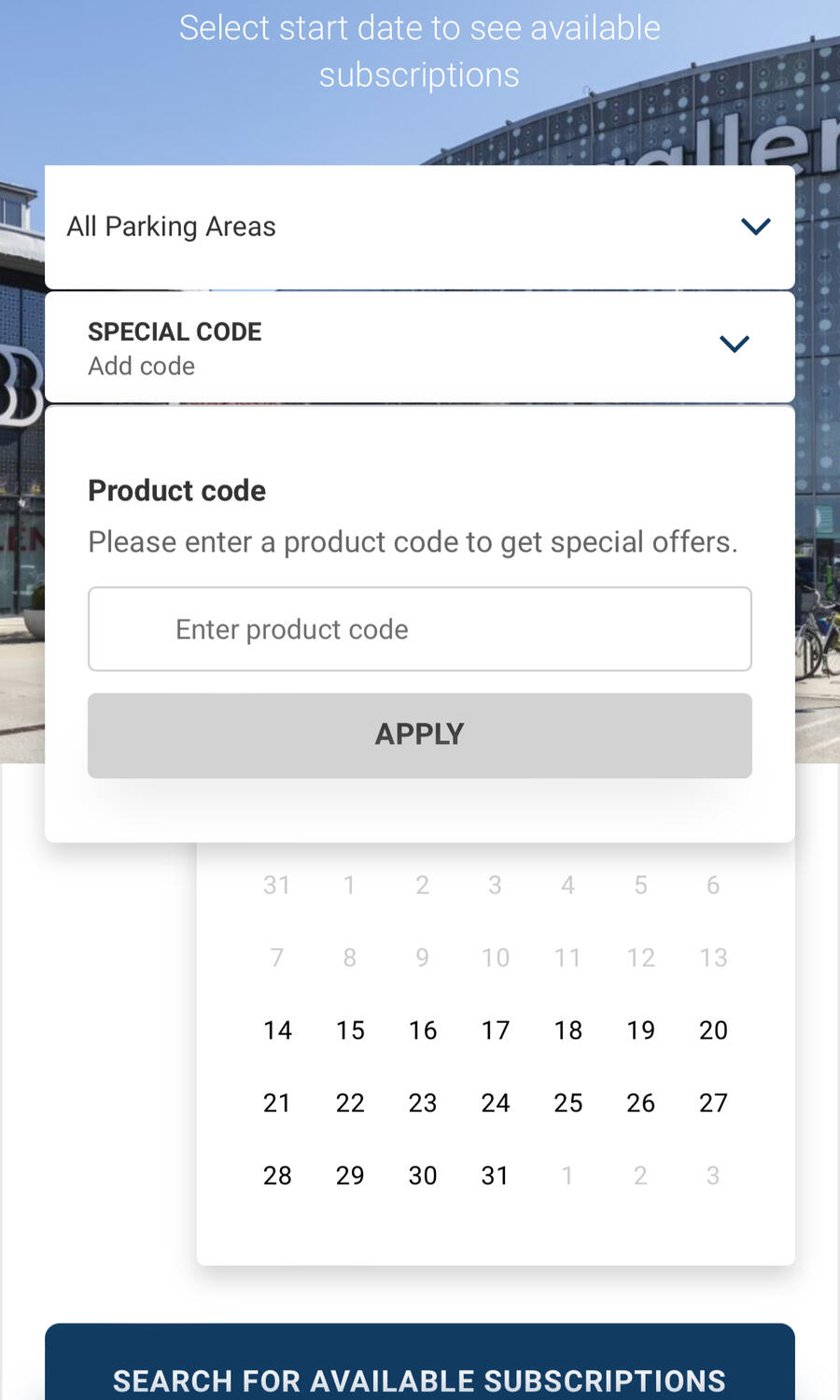This screenshot has width=840, height=1400.
Task: Choose the 21st as start date
Action: (x=277, y=1103)
